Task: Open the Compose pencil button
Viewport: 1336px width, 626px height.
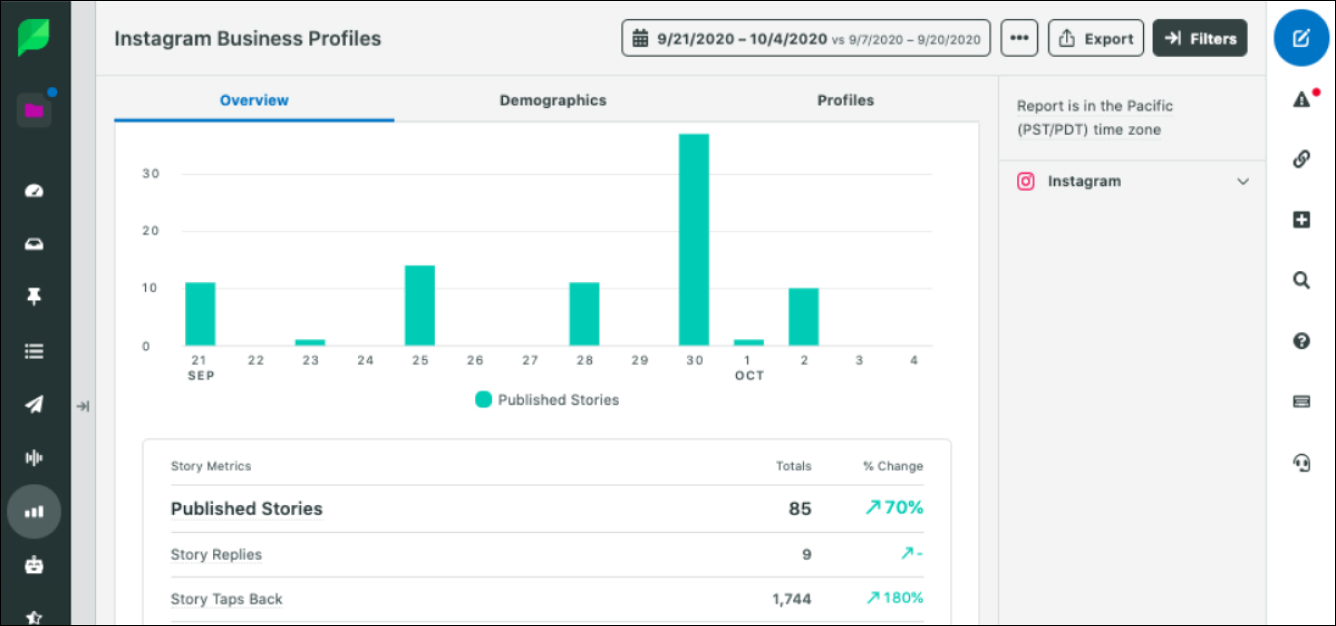Action: [1301, 39]
